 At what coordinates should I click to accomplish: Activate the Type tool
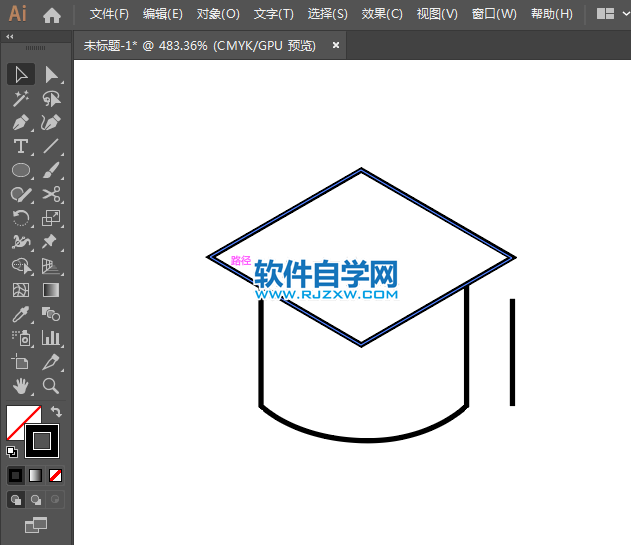[20, 146]
